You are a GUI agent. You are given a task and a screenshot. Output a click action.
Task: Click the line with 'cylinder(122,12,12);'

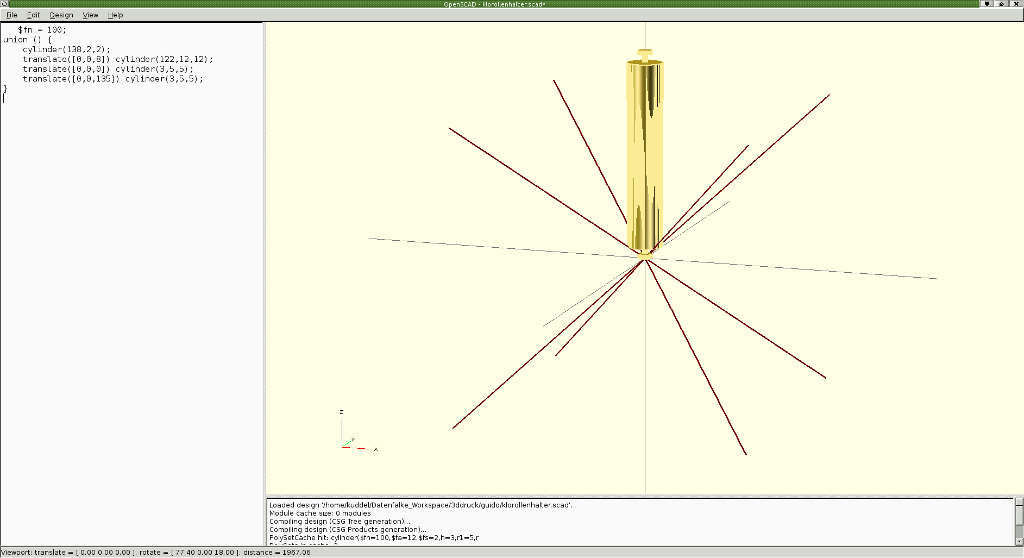118,59
